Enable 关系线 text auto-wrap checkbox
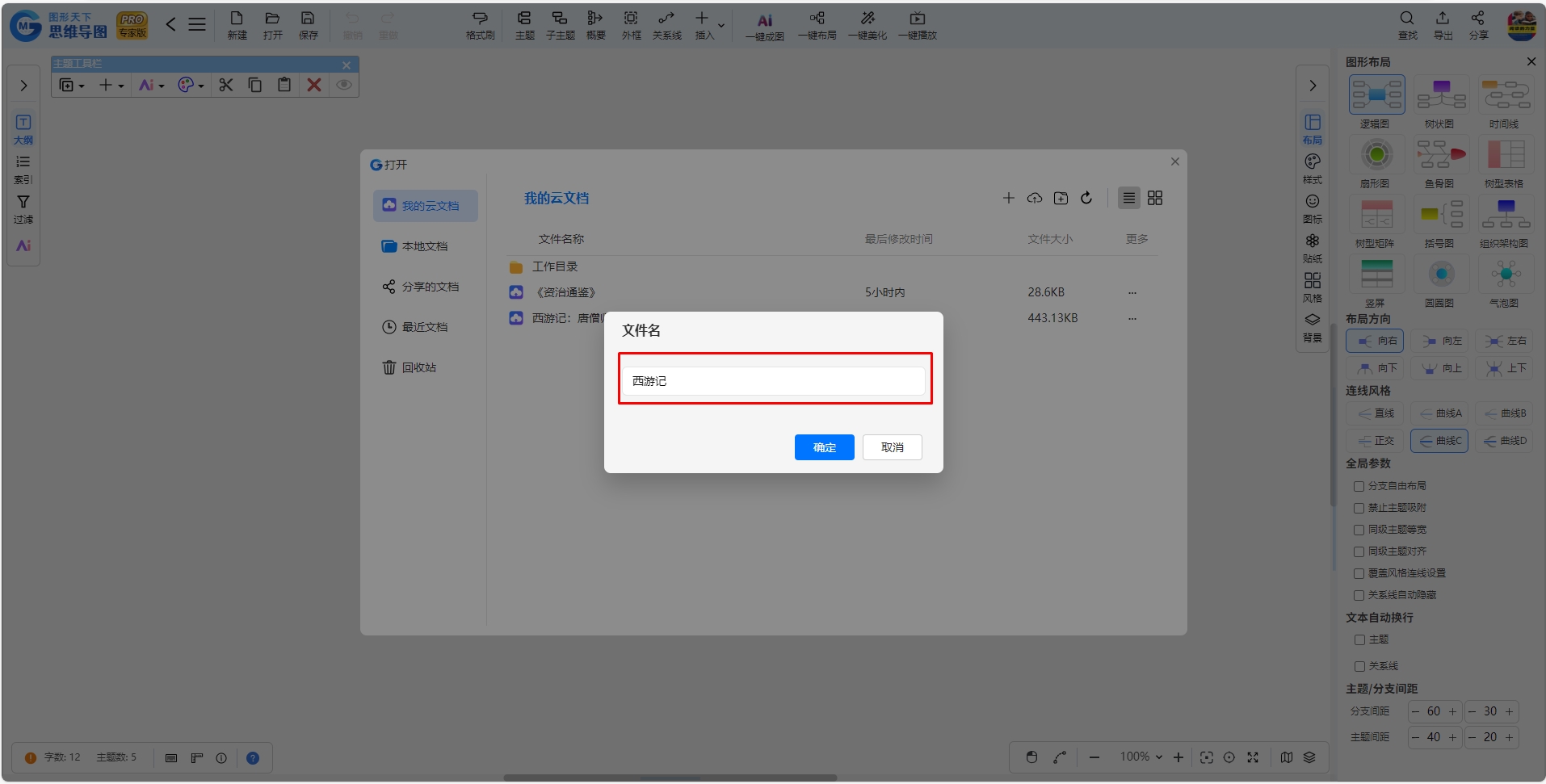The width and height of the screenshot is (1546, 784). [x=1359, y=666]
